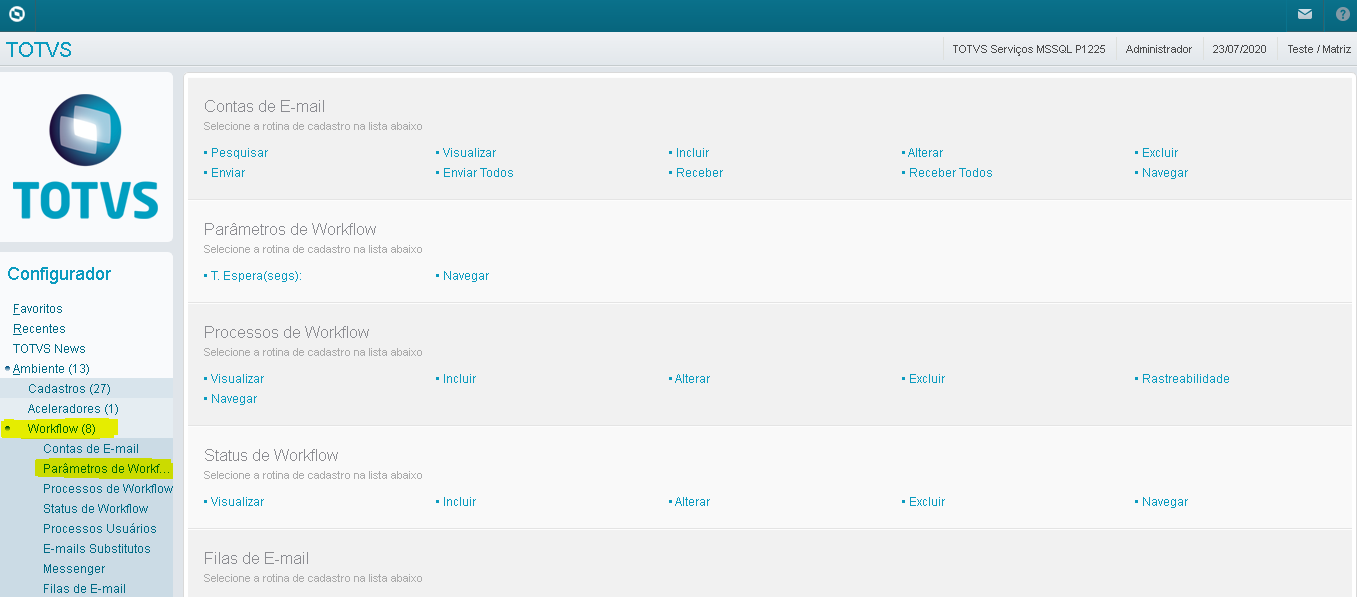1357x597 pixels.
Task: Click Incluir under Status de Workflow
Action: 459,502
